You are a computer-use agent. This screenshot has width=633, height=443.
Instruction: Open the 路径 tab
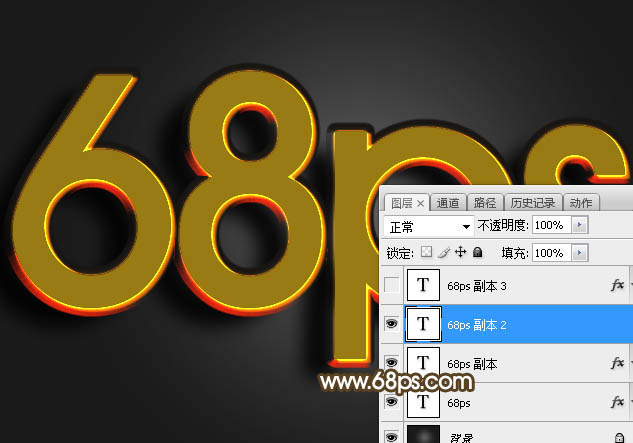pos(485,203)
